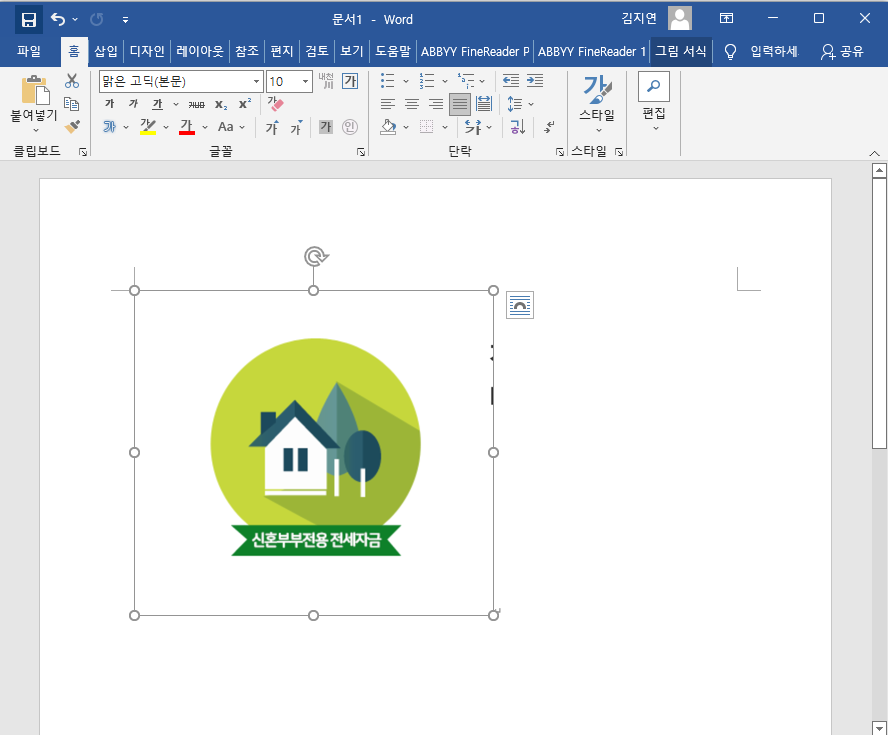Switch to the 레이아웃 tab
The image size is (888, 735).
200,52
